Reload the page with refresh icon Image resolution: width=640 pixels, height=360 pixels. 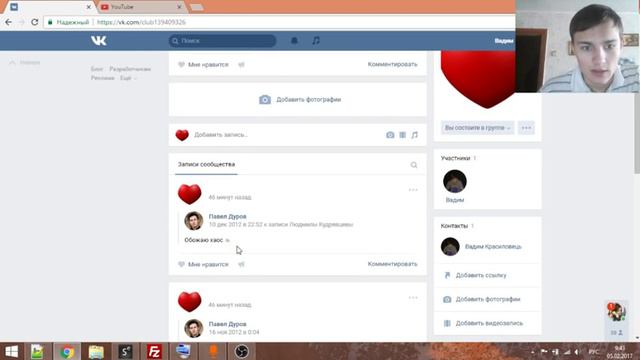tap(35, 22)
